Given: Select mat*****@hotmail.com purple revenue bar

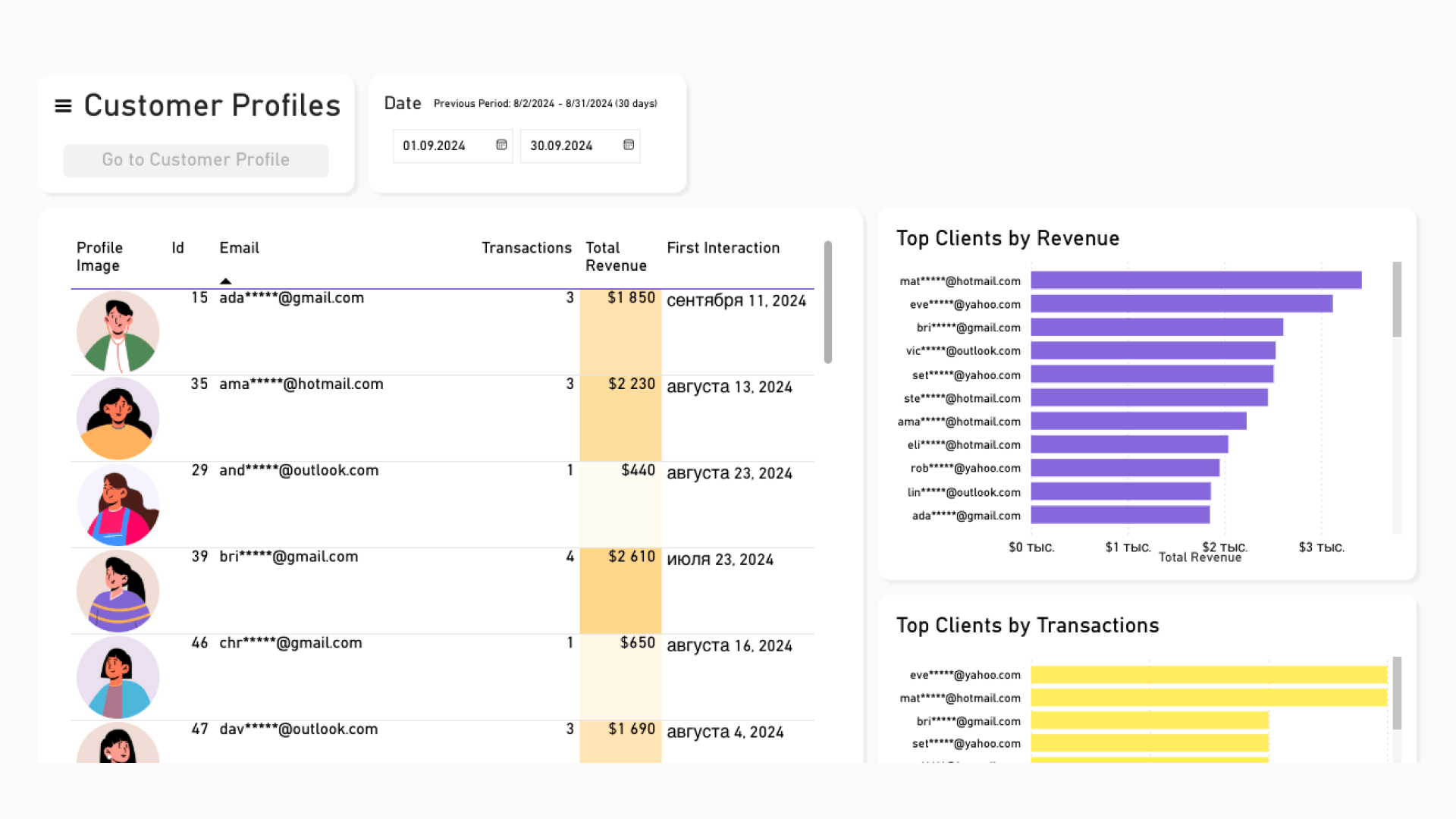Looking at the screenshot, I should click(x=1195, y=281).
